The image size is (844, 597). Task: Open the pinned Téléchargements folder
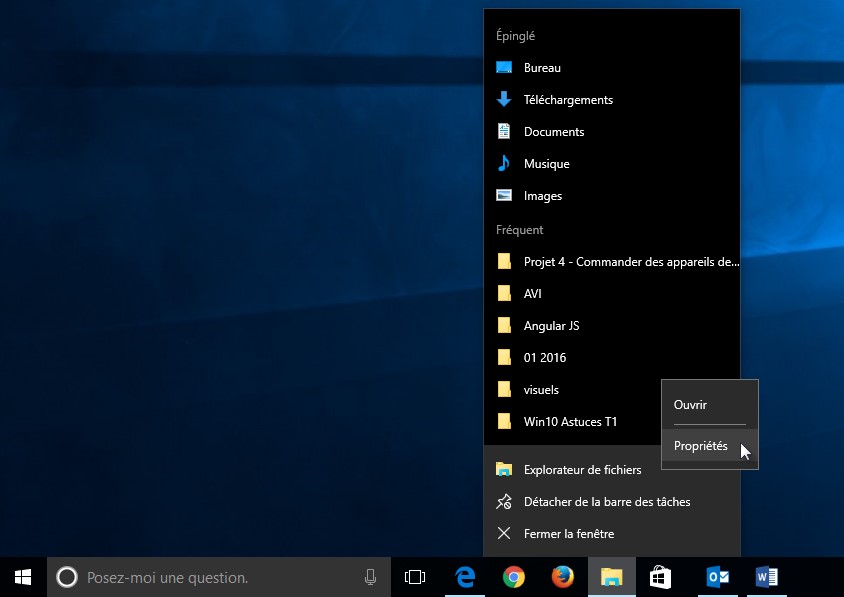tap(568, 100)
